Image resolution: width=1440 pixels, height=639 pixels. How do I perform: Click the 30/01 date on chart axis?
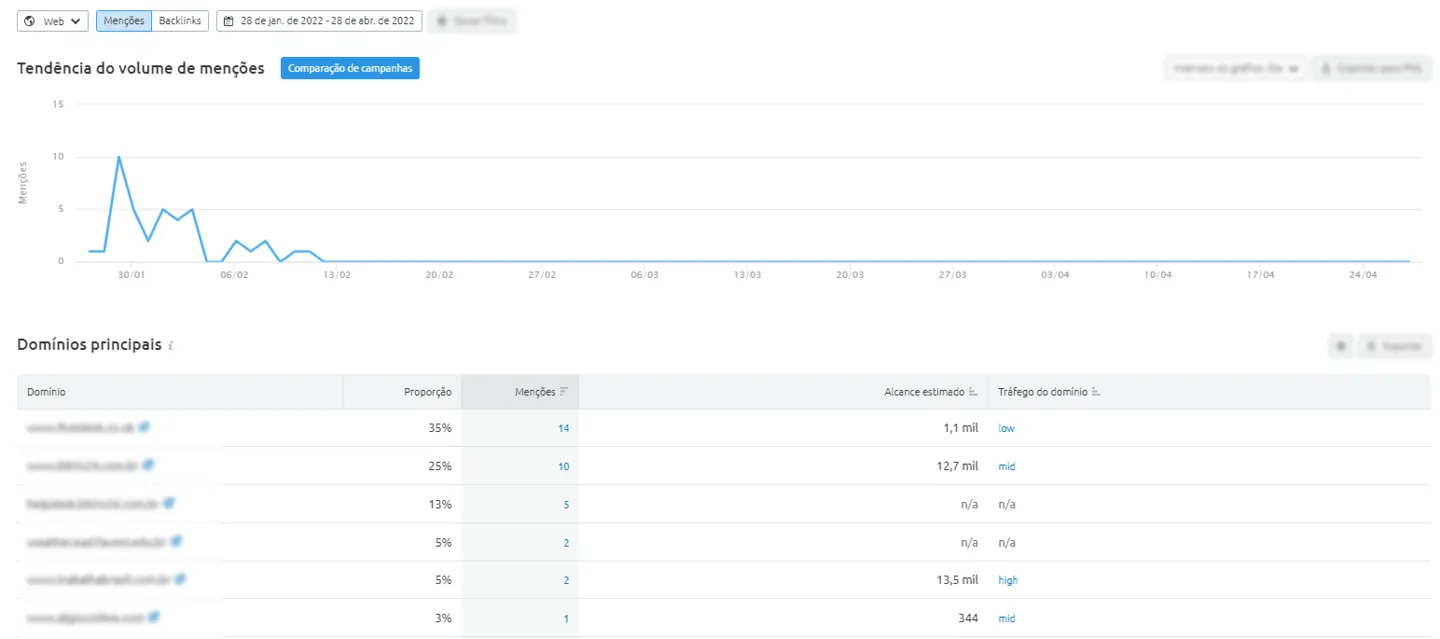pos(132,274)
